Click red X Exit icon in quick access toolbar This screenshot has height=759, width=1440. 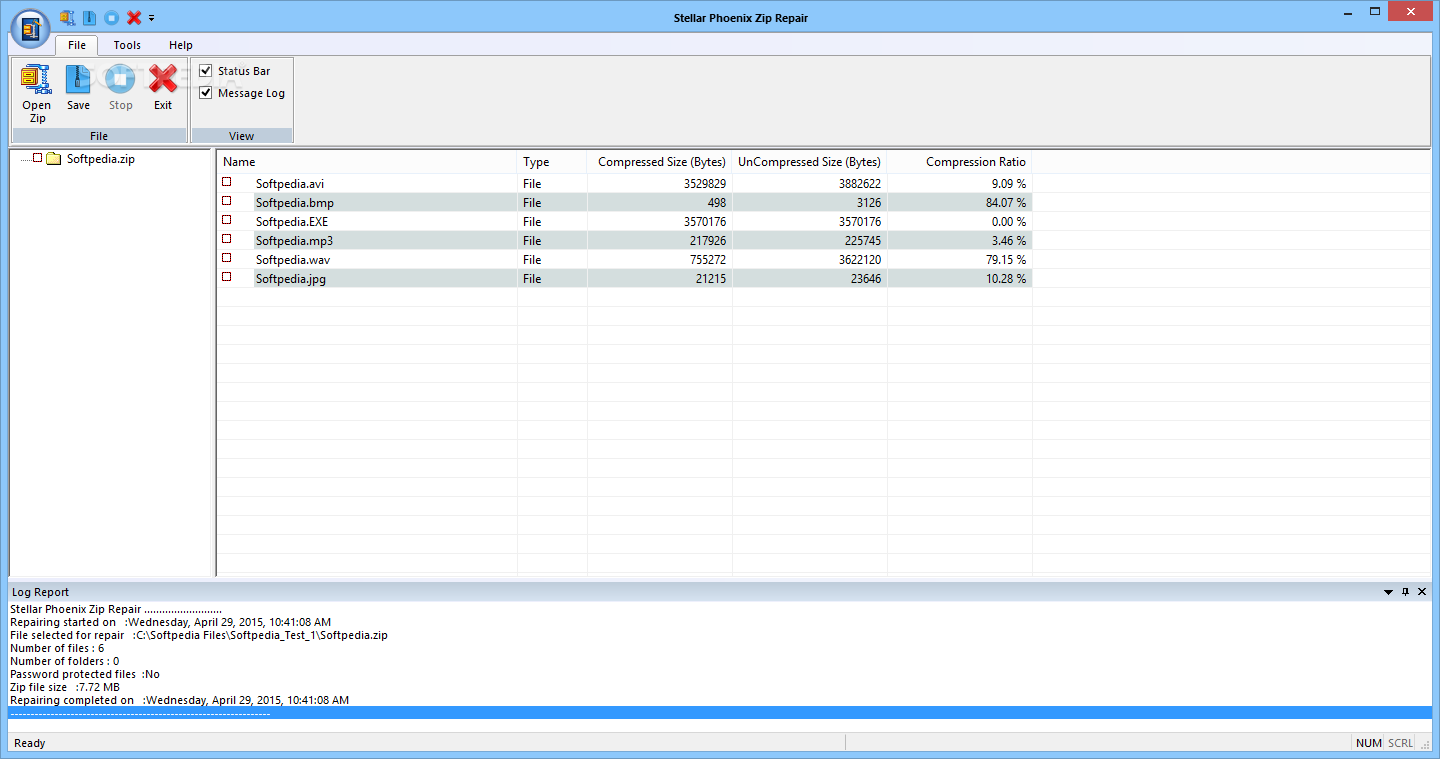click(134, 17)
